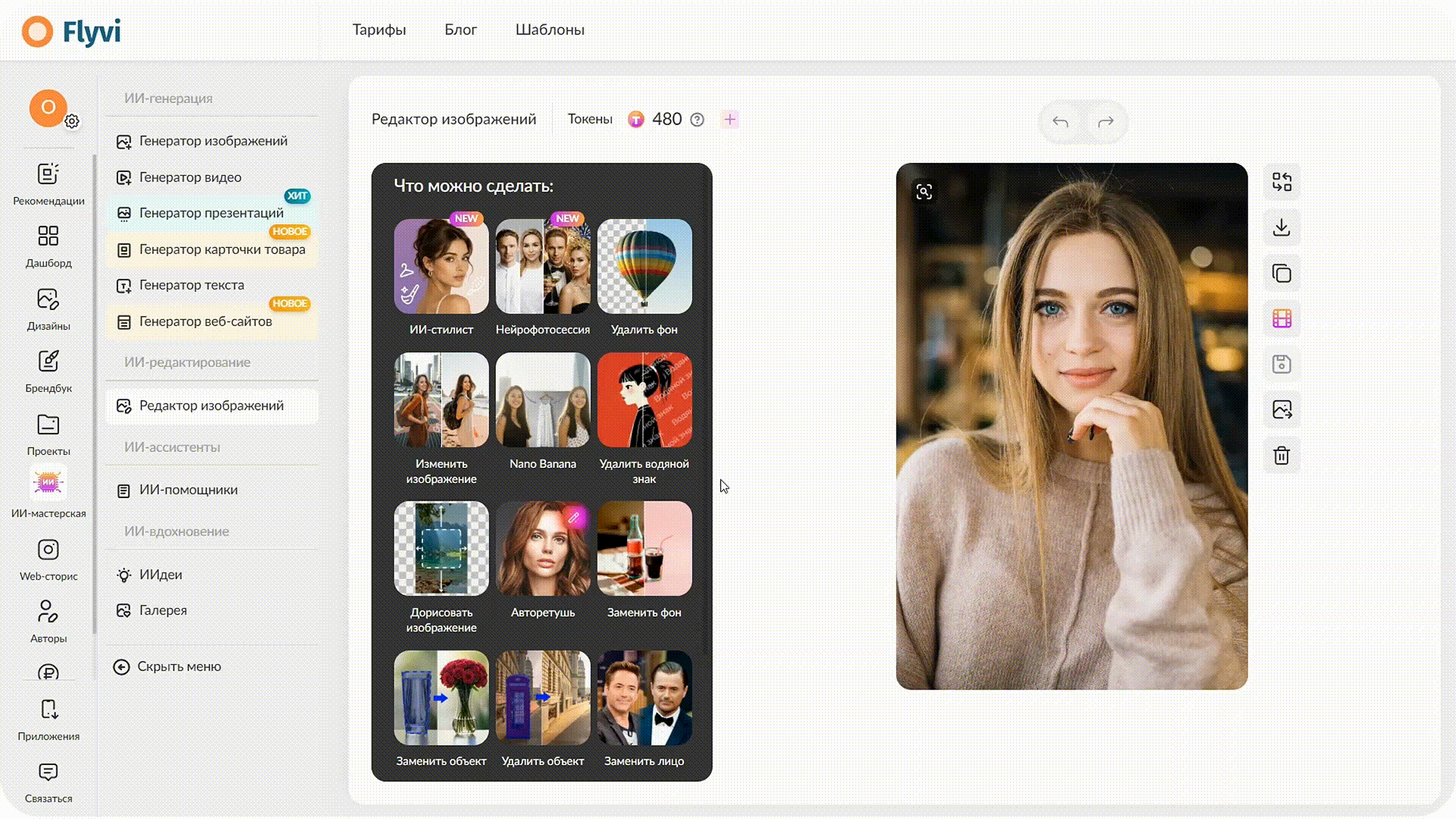Open Web-сторис in the sidebar

point(49,560)
